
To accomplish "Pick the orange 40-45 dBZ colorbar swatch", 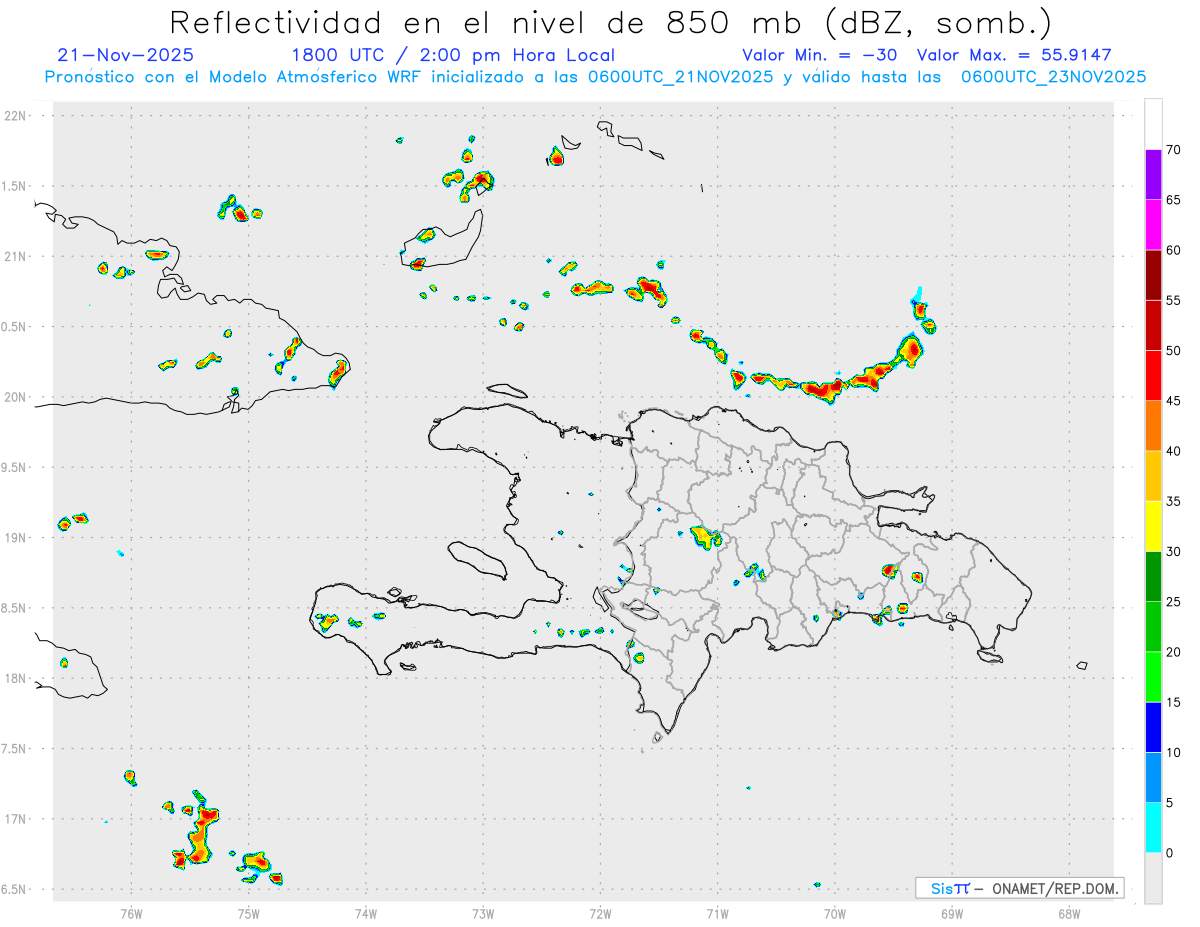I will pos(1153,426).
